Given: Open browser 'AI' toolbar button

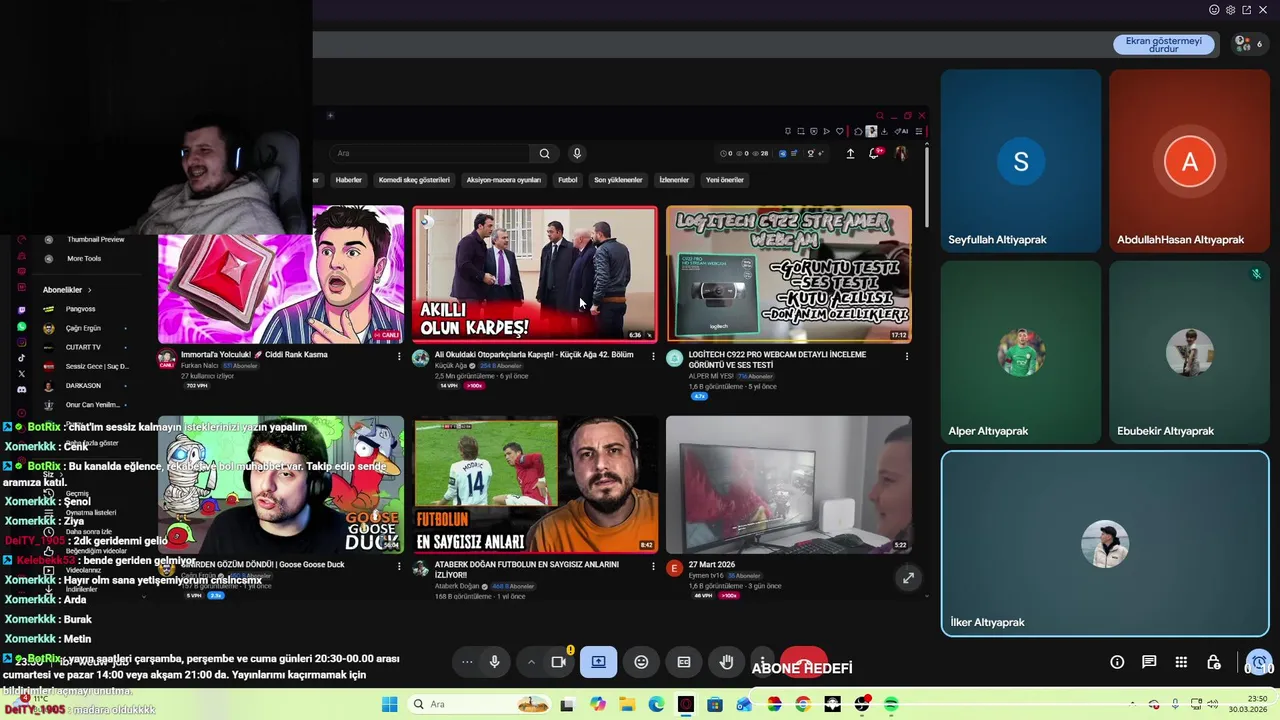Looking at the screenshot, I should (x=902, y=131).
